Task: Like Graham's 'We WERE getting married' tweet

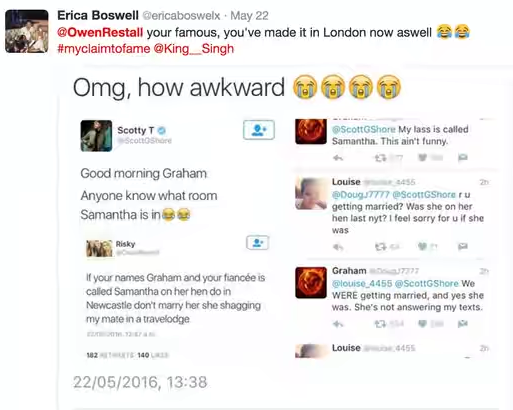Action: [x=422, y=324]
